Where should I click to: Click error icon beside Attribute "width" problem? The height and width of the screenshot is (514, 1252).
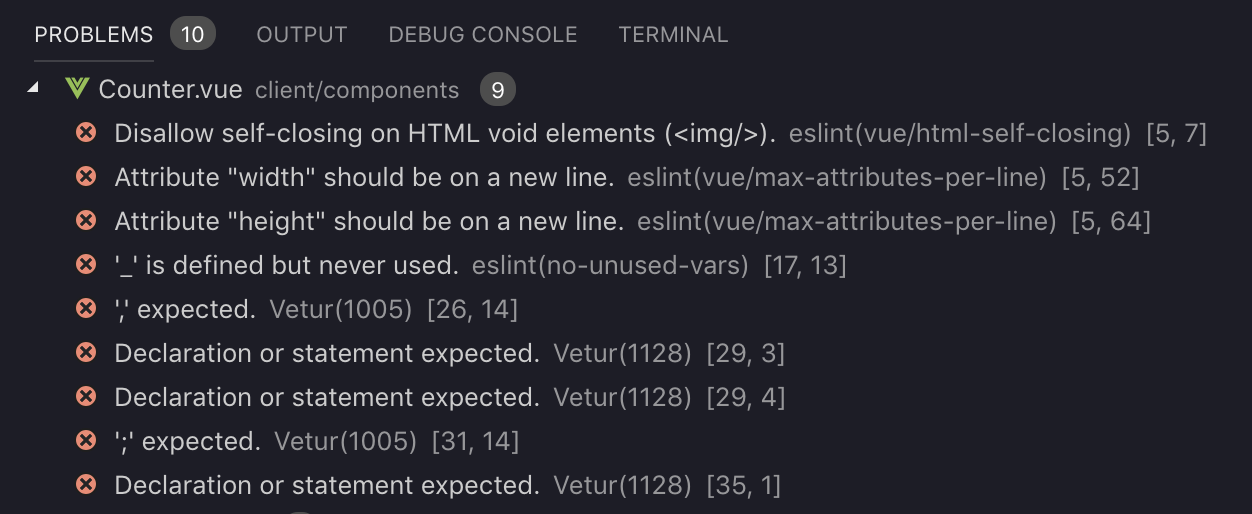(87, 176)
